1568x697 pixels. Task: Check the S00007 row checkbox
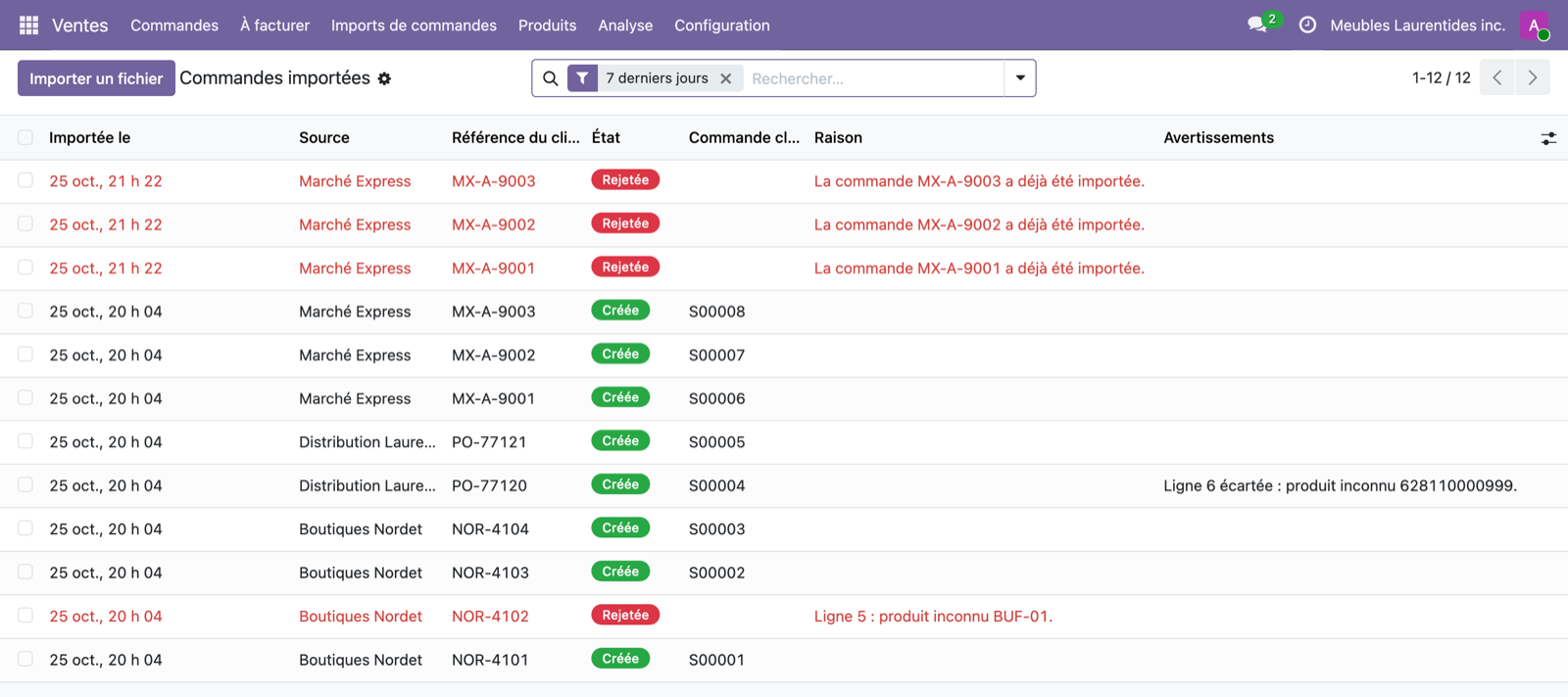25,354
